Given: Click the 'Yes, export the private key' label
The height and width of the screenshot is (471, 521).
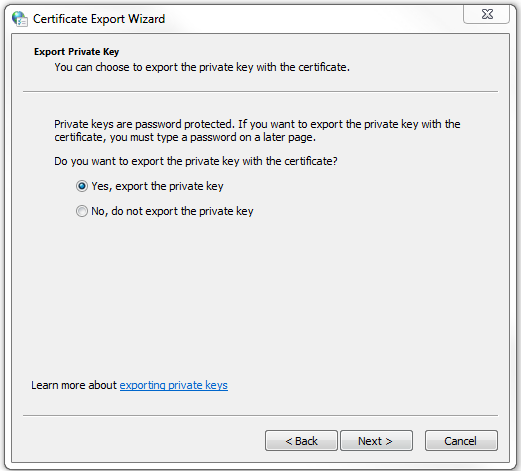Looking at the screenshot, I should (x=157, y=186).
